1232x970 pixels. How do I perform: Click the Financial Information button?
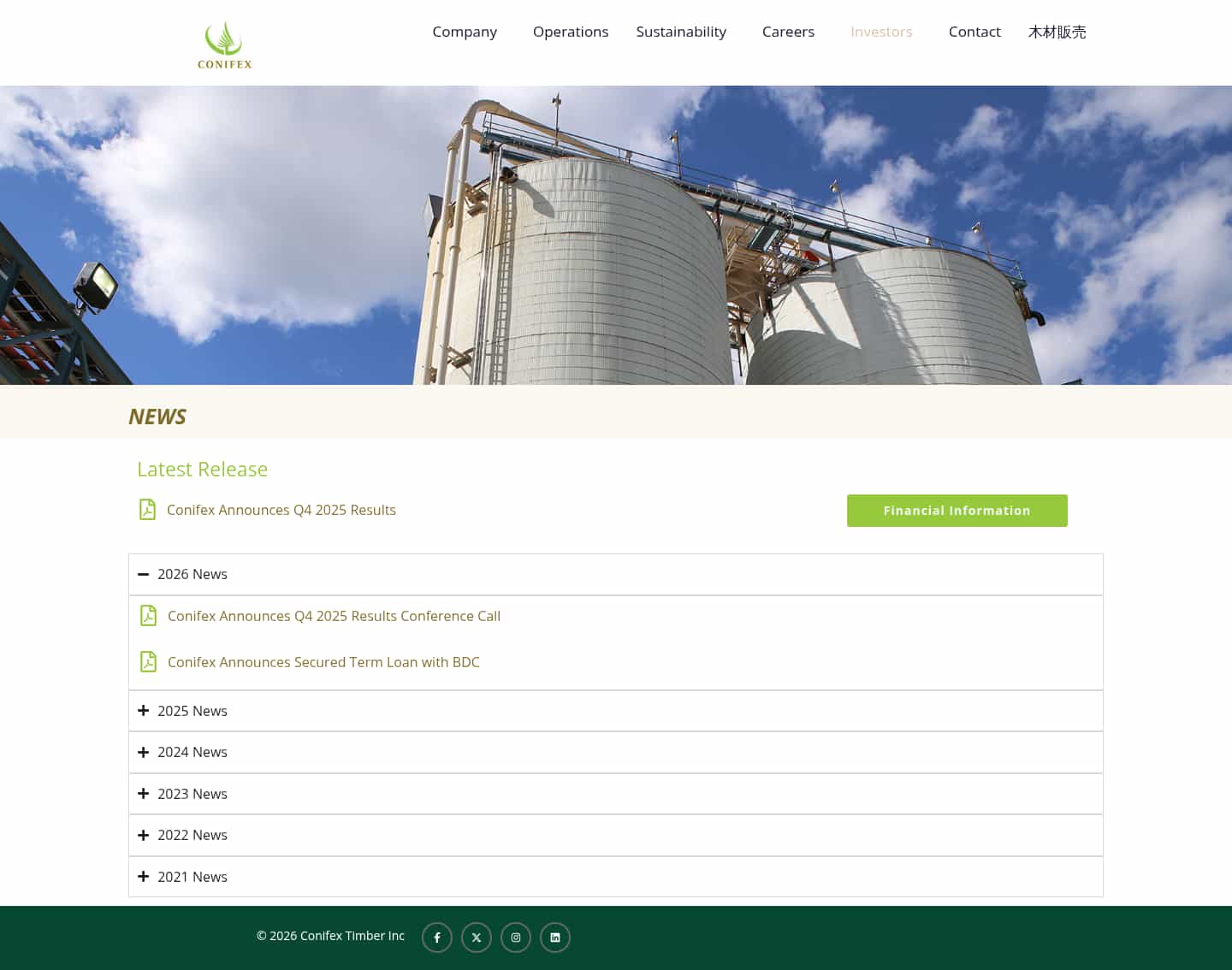(957, 511)
